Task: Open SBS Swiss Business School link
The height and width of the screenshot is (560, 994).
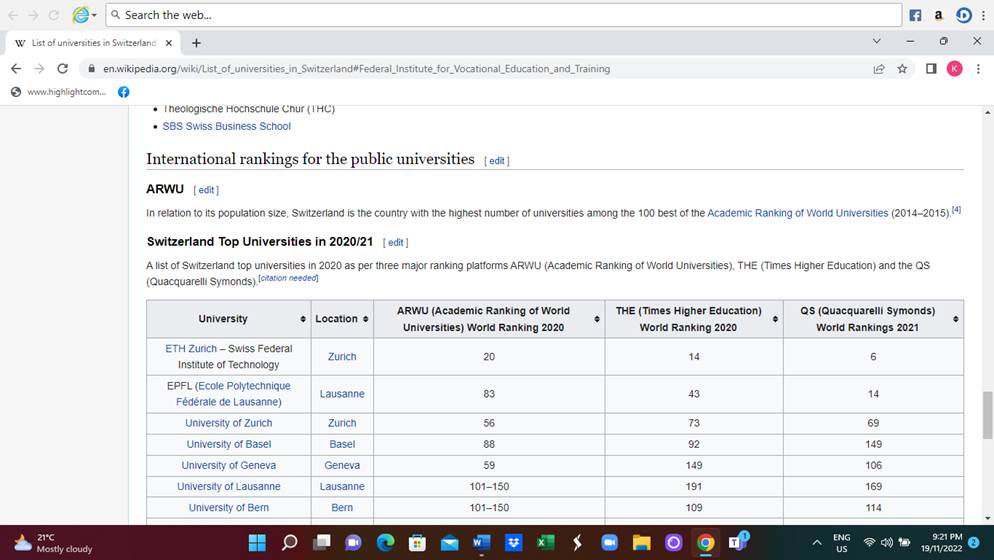Action: 226,126
